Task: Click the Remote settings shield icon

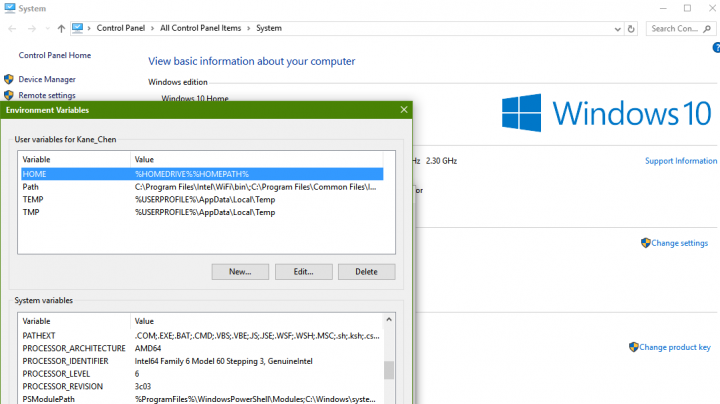Action: [9, 95]
